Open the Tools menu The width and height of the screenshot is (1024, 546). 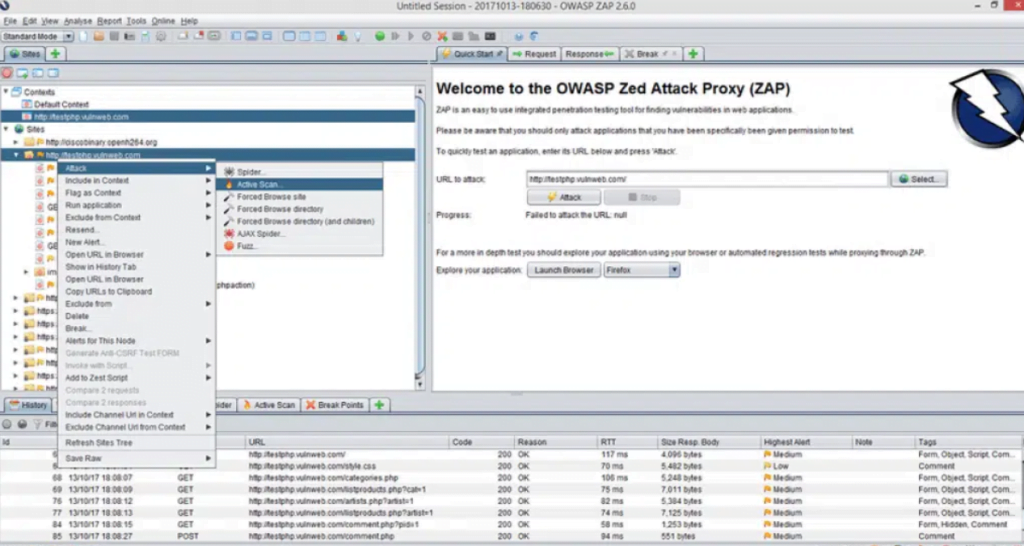pos(136,21)
